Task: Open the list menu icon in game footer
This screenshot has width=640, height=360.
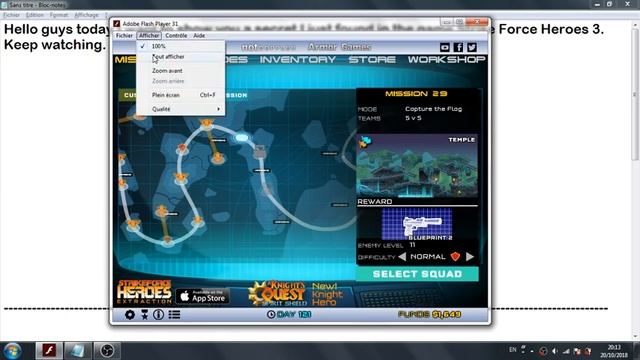Action: click(174, 314)
